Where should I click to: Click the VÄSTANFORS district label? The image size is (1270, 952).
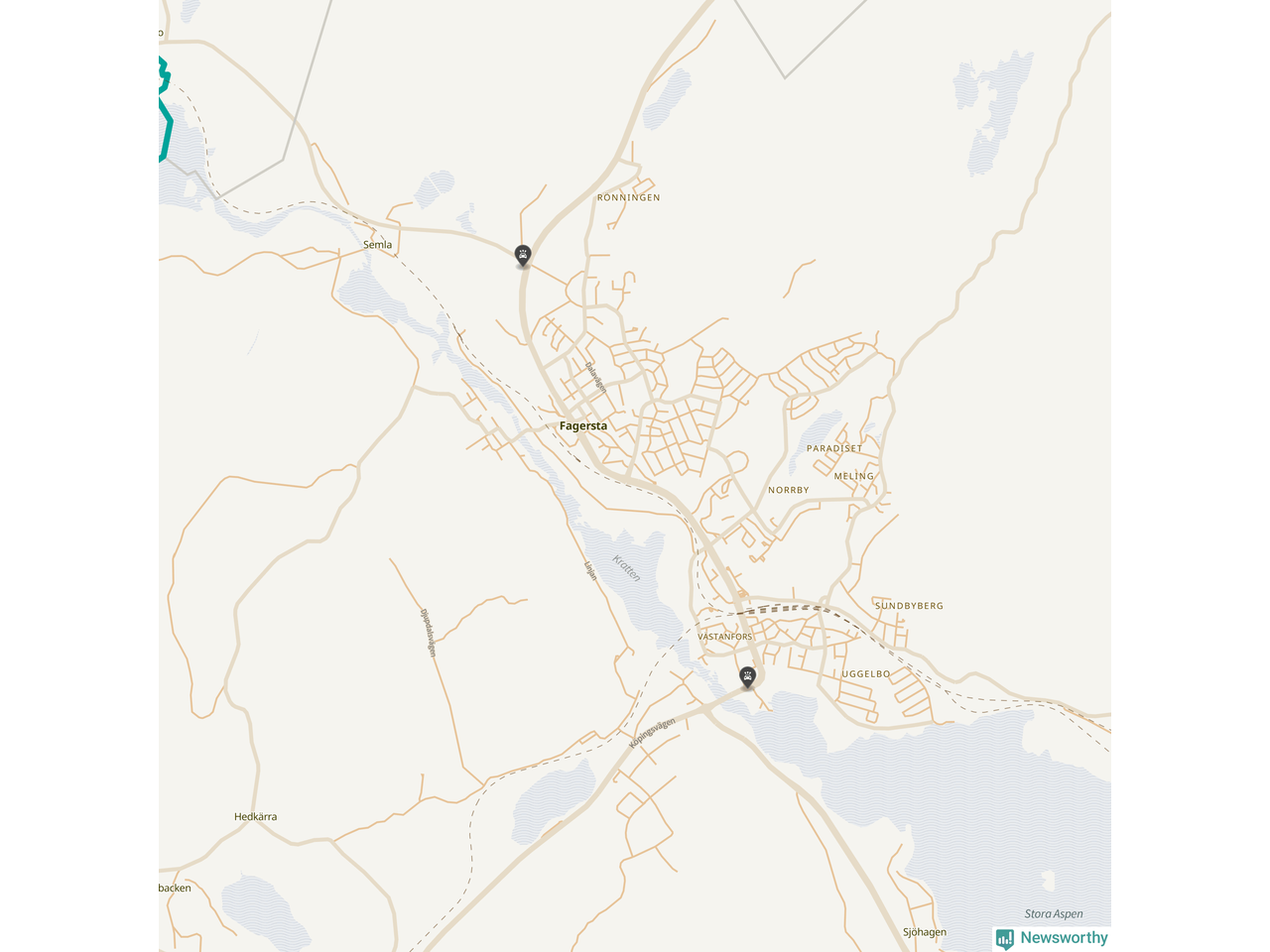[725, 637]
